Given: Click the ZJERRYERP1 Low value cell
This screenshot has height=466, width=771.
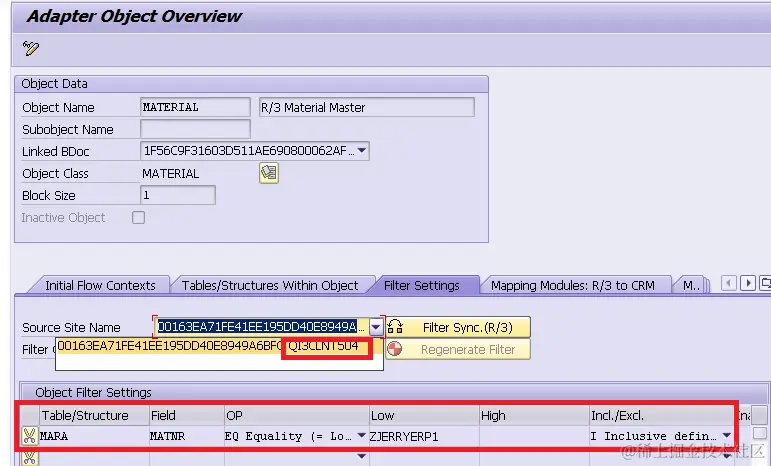Looking at the screenshot, I should pyautogui.click(x=424, y=436).
